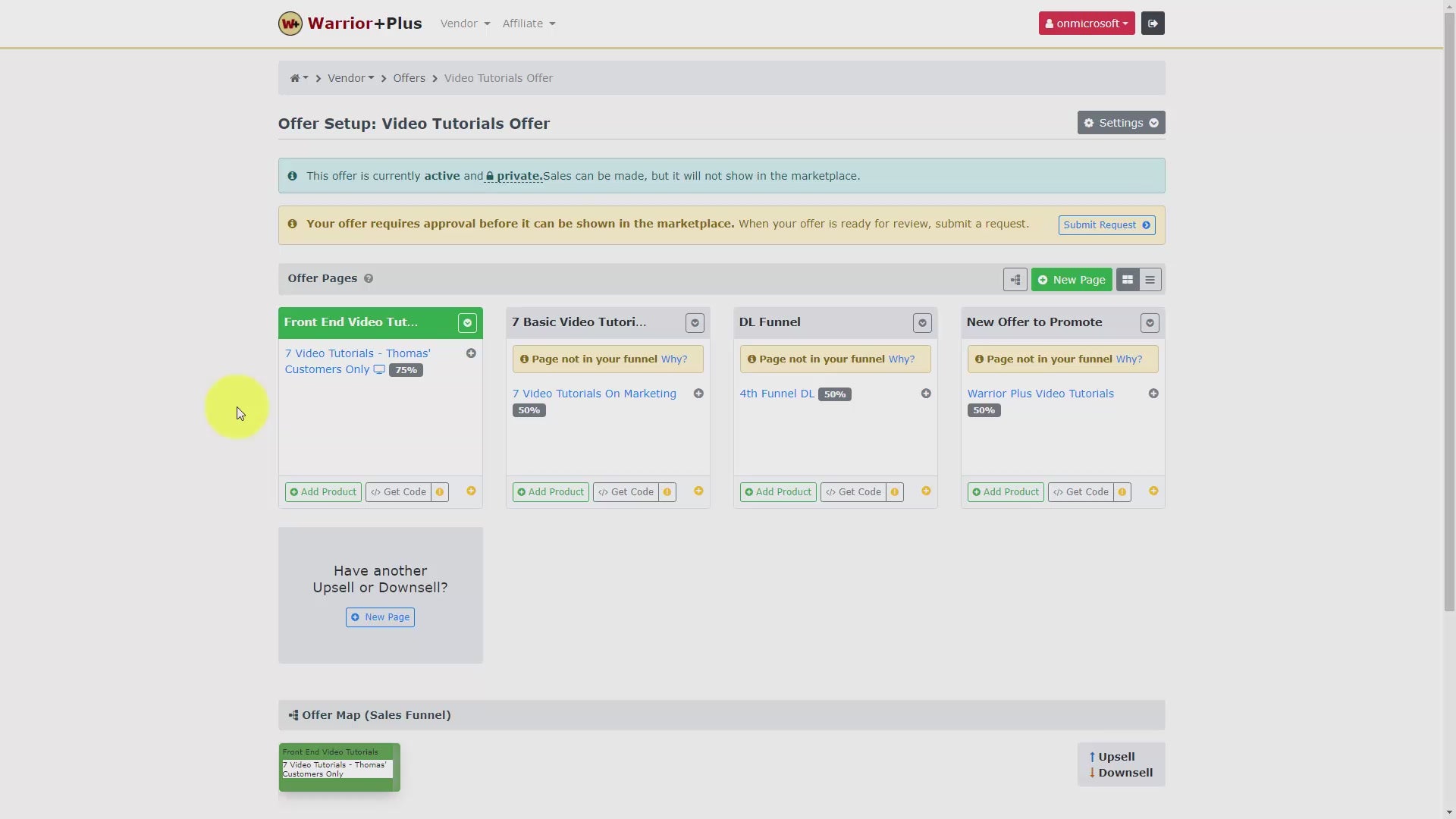Click Front End Video Tutorials offer map thumbnail

coord(339,767)
